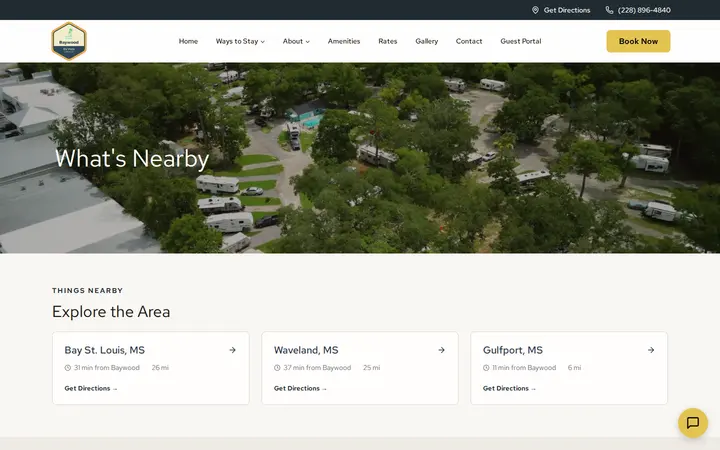Click the phone icon in top bar

(x=609, y=10)
